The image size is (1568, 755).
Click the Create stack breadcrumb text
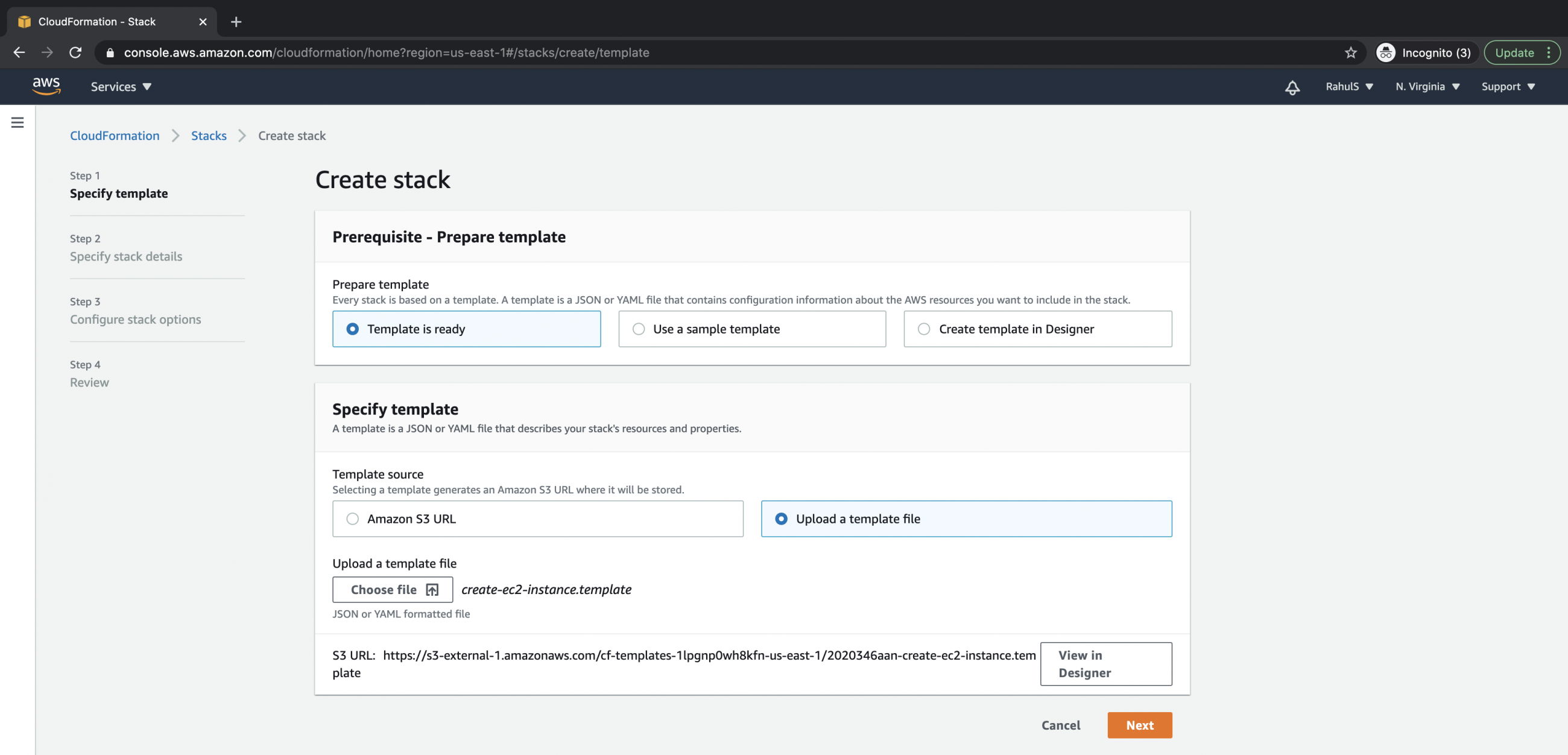click(x=291, y=136)
